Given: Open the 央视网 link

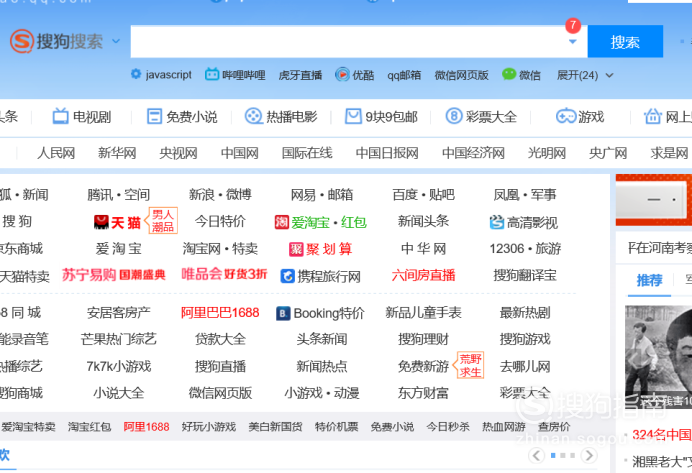Looking at the screenshot, I should (178, 153).
